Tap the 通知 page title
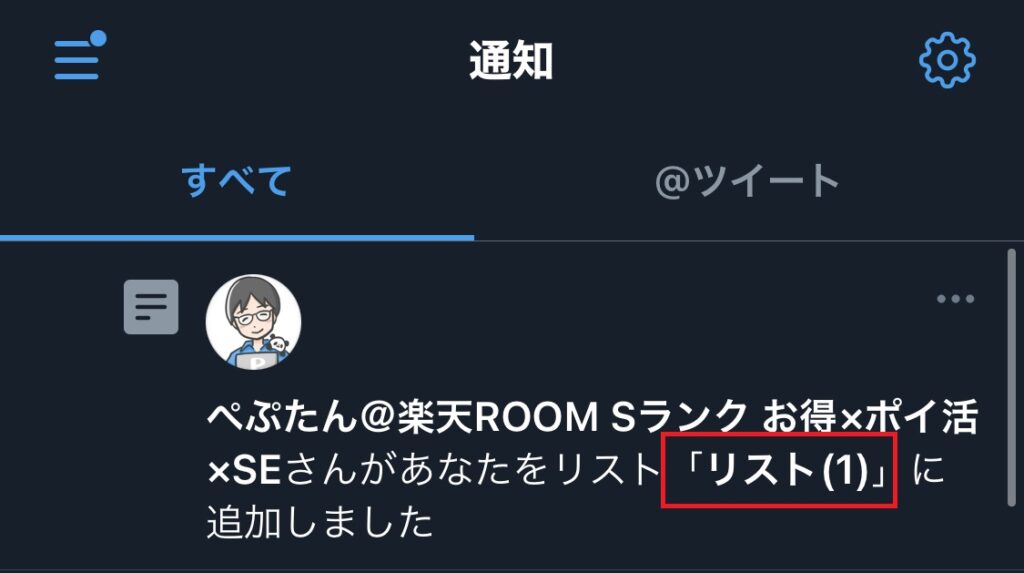This screenshot has width=1024, height=573. 511,60
